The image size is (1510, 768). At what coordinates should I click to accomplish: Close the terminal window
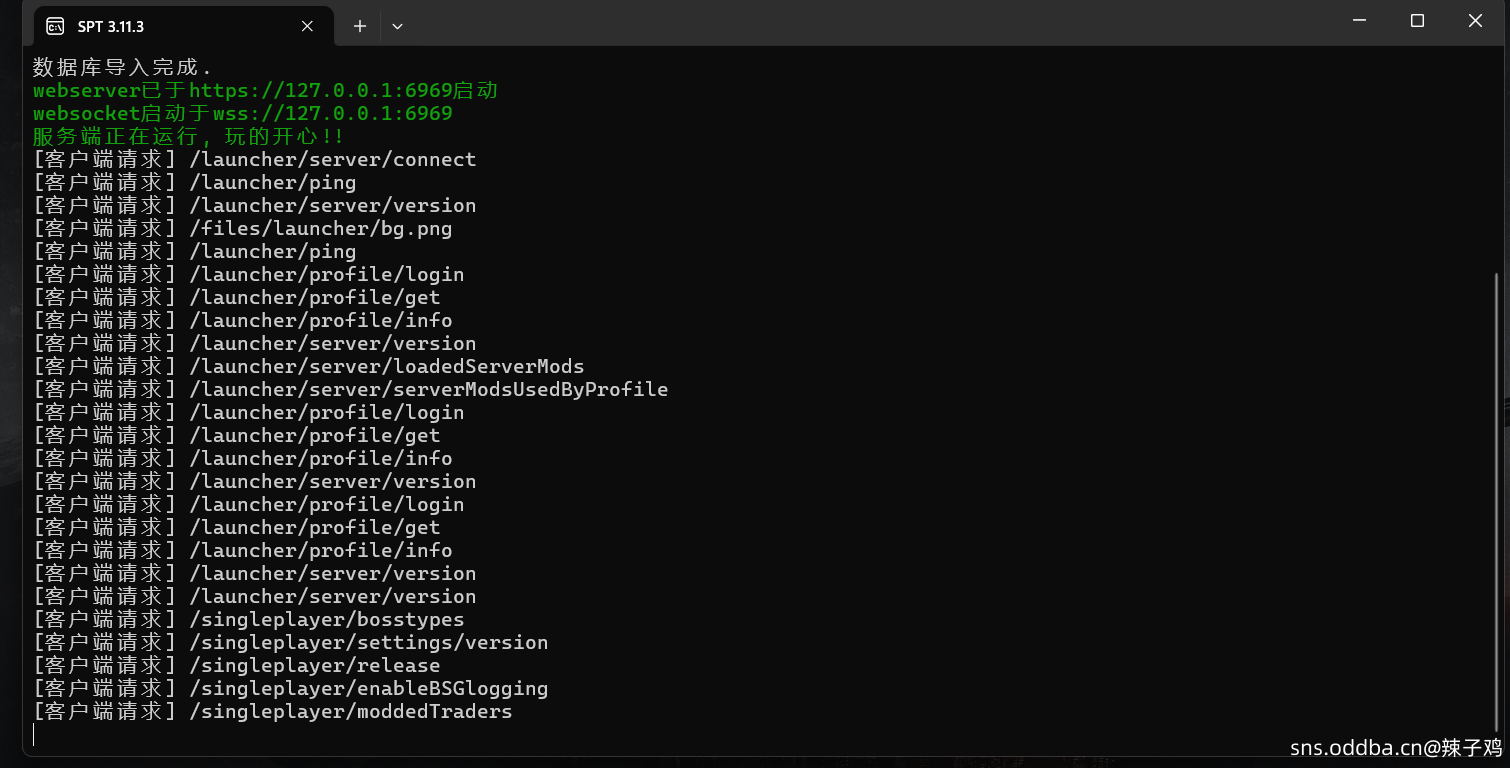1475,20
